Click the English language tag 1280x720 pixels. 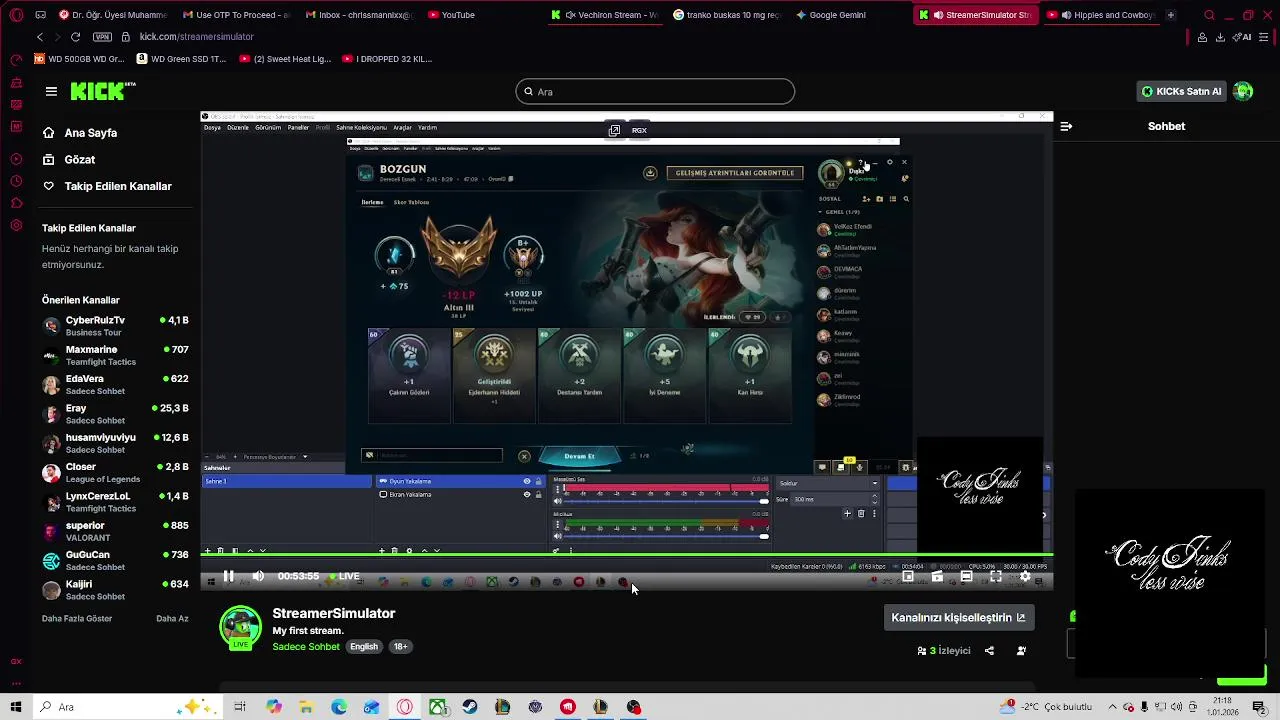tap(364, 647)
